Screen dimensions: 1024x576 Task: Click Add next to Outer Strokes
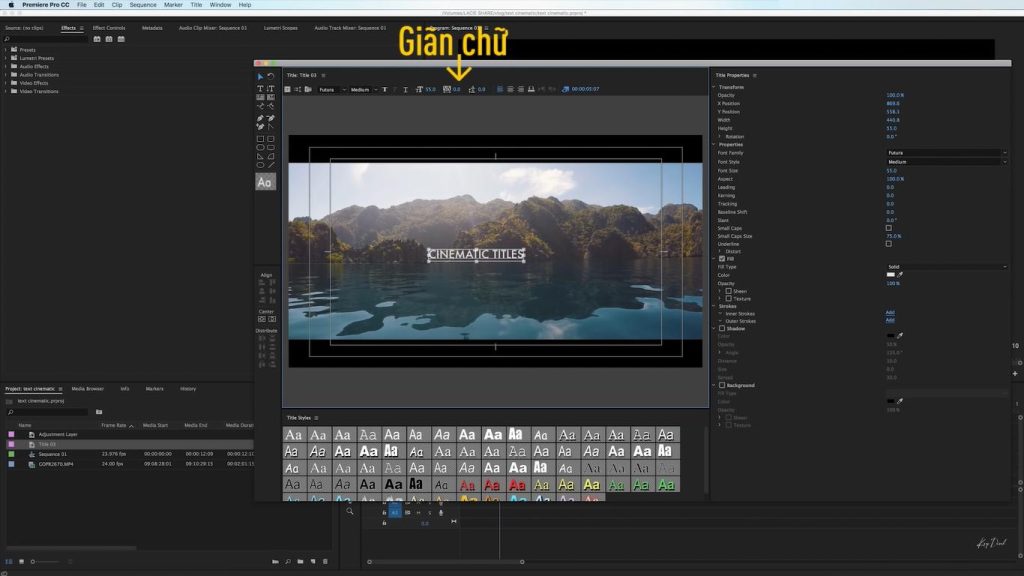(x=890, y=320)
